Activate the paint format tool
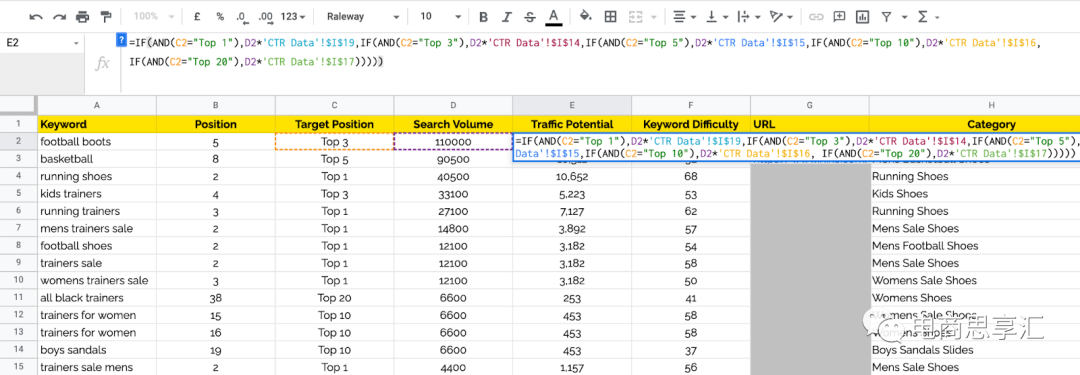This screenshot has height=375, width=1080. 105,17
